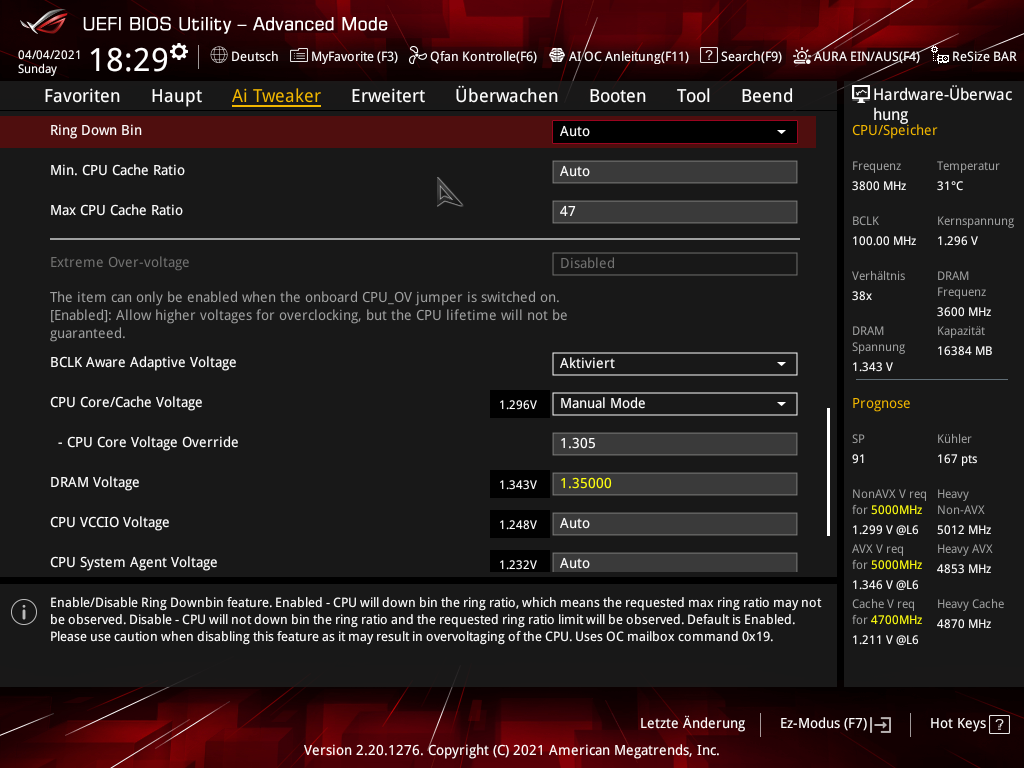The image size is (1024, 768).
Task: Show Hot Keys help
Action: coord(970,724)
